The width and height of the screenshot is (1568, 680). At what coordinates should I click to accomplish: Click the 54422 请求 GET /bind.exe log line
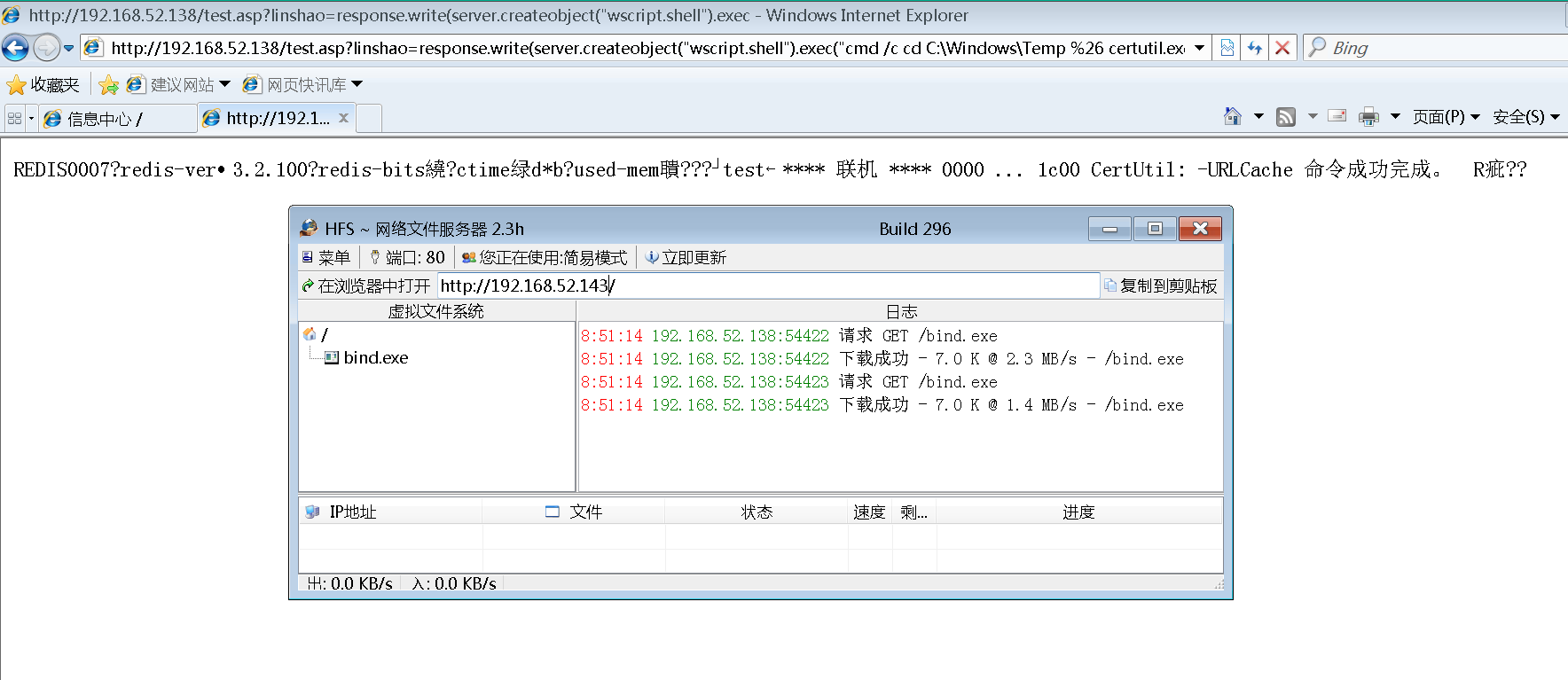(x=789, y=336)
